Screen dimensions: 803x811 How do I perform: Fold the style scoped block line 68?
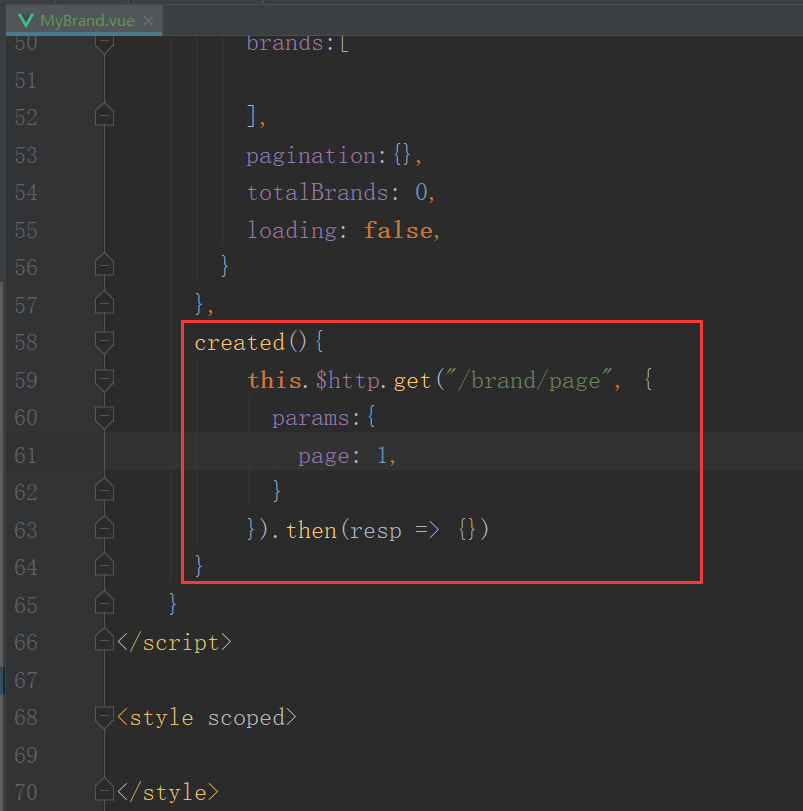click(x=104, y=717)
